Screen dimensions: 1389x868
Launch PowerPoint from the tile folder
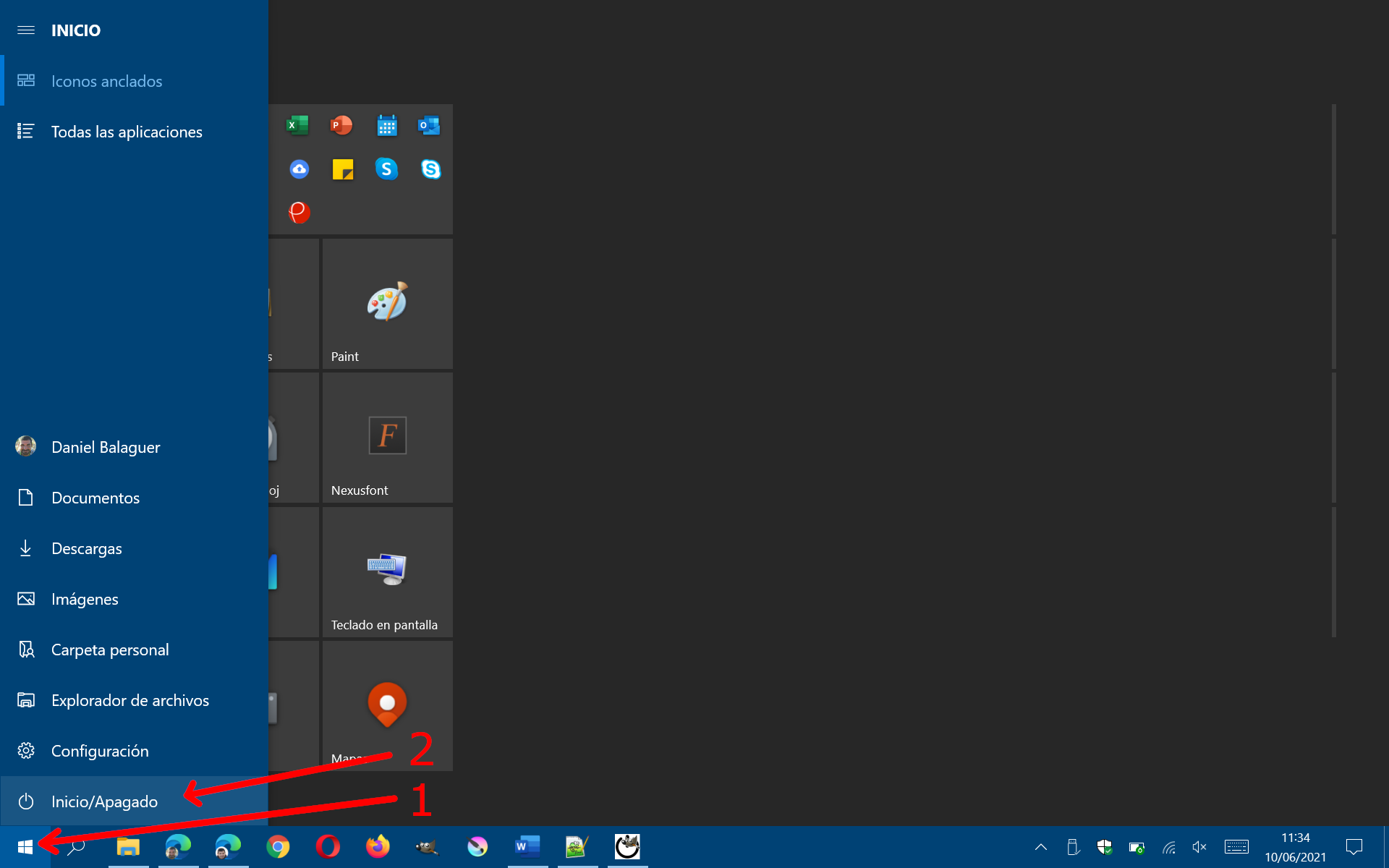pyautogui.click(x=341, y=126)
